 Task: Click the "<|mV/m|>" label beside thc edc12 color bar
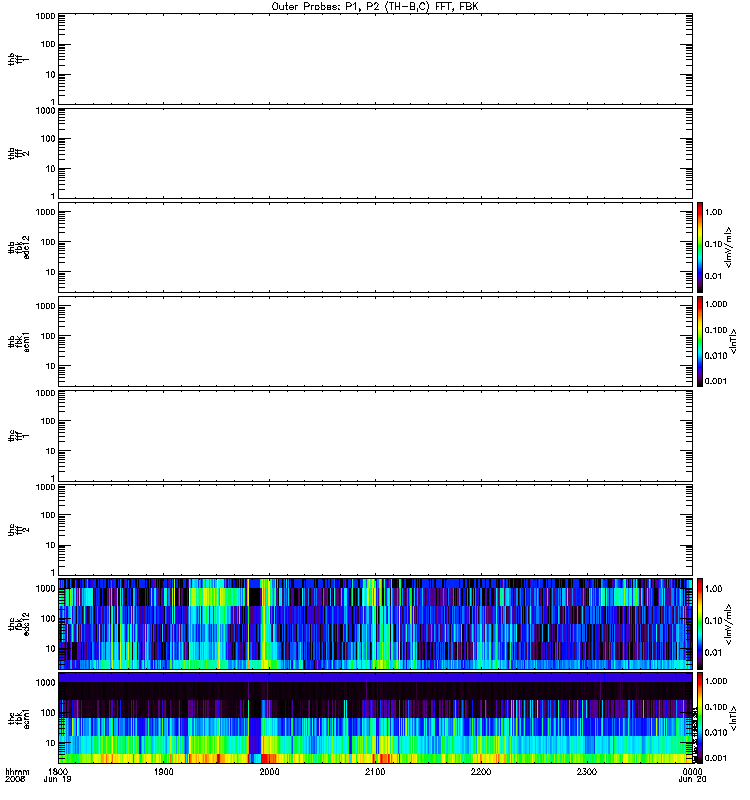729,624
